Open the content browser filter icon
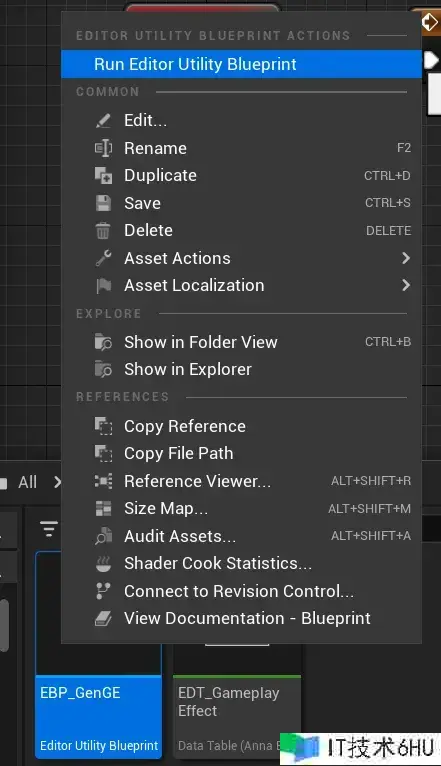This screenshot has width=441, height=766. (x=48, y=529)
